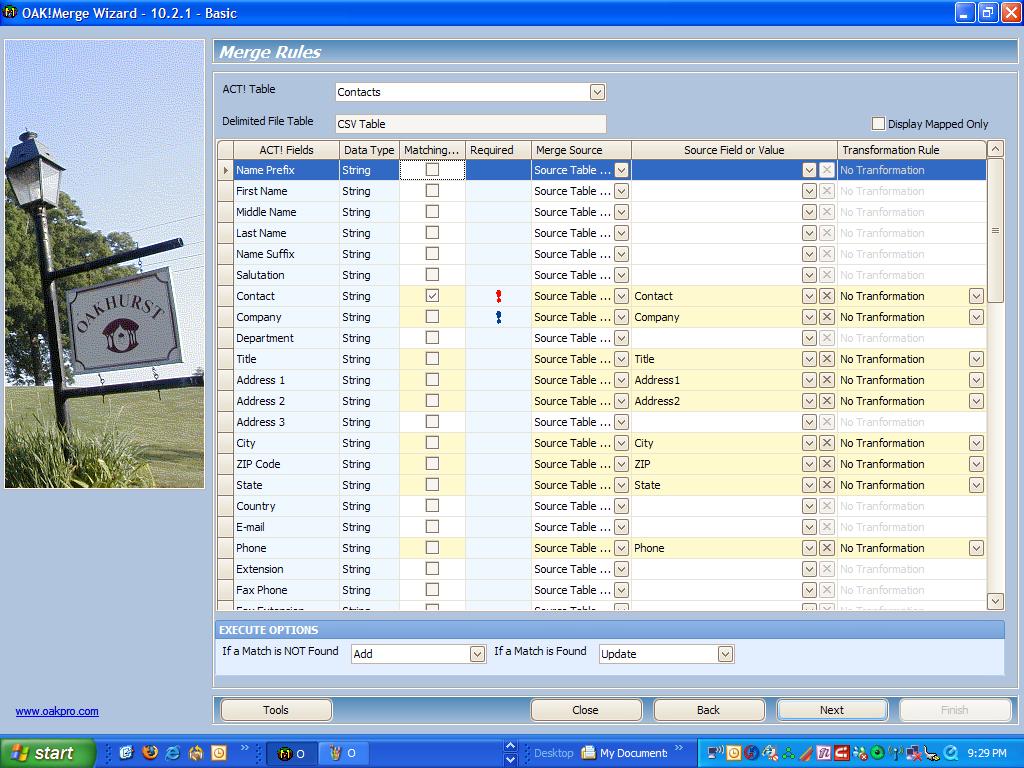Image resolution: width=1024 pixels, height=768 pixels.
Task: Open the If a Match is NOT Found dropdown
Action: coord(477,654)
